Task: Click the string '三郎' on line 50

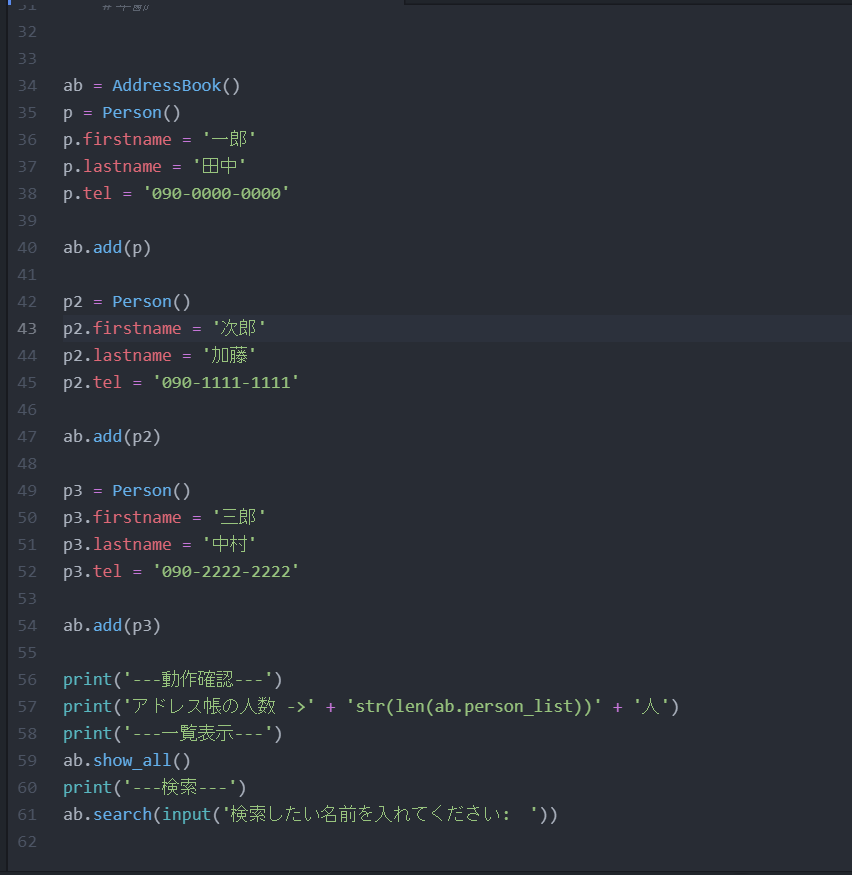Action: (239, 517)
